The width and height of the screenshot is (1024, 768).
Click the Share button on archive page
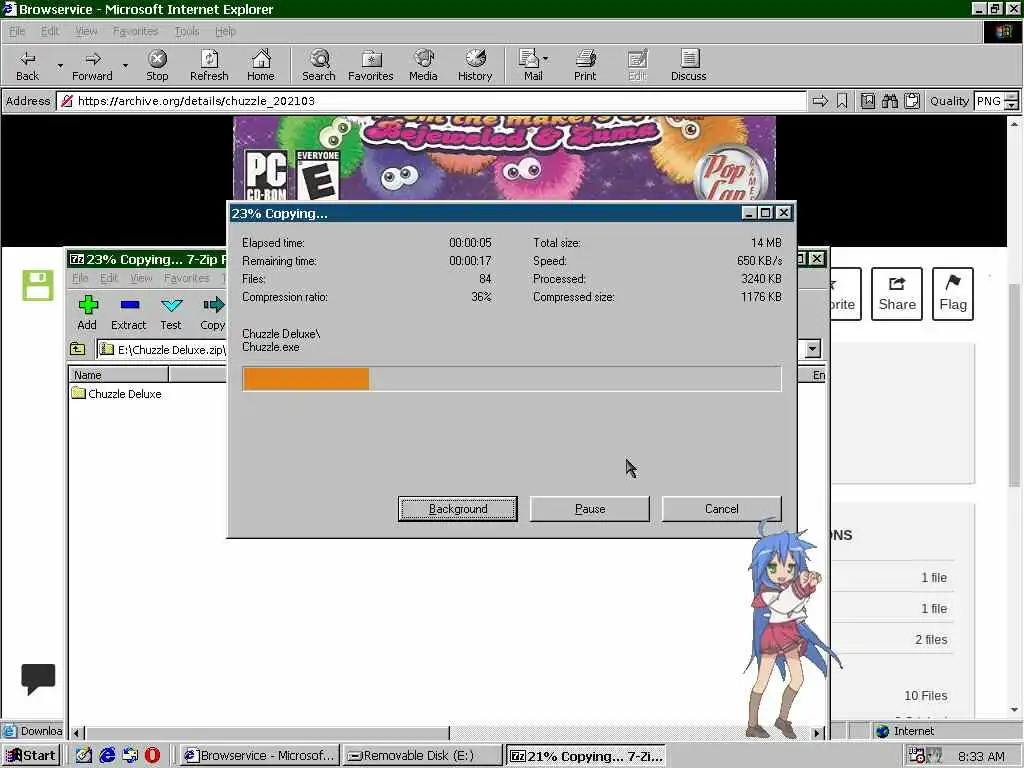[x=897, y=294]
